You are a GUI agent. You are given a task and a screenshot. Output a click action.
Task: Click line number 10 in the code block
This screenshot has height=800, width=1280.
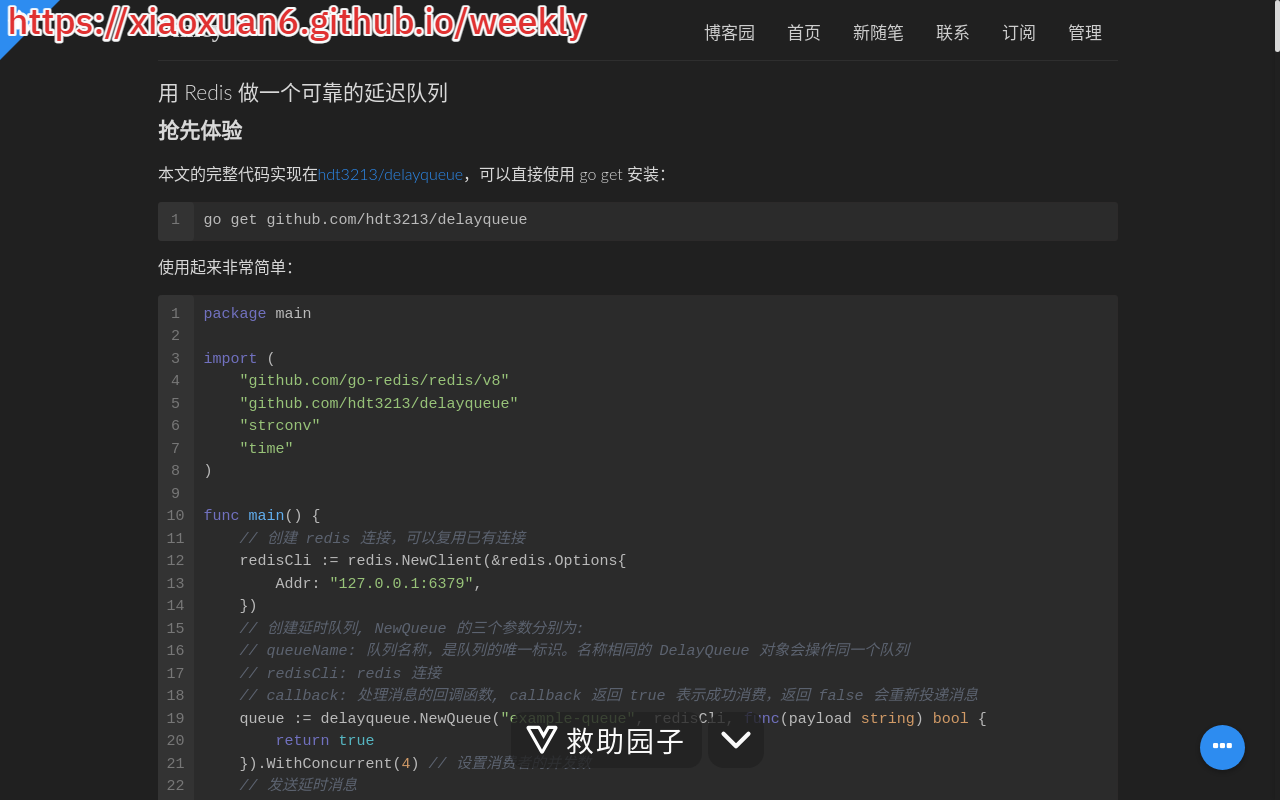tap(175, 516)
